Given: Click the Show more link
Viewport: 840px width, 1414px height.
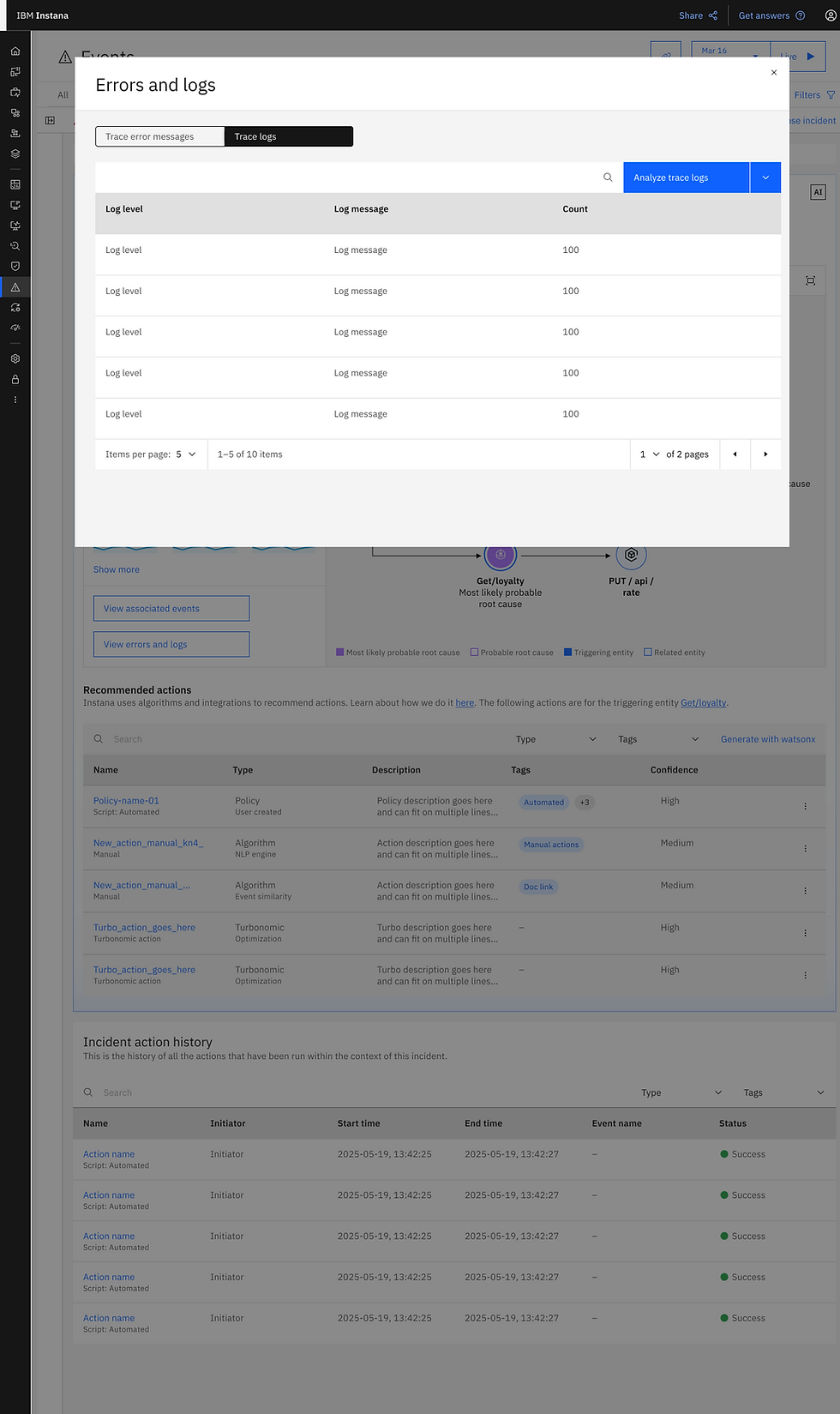Looking at the screenshot, I should coord(117,569).
